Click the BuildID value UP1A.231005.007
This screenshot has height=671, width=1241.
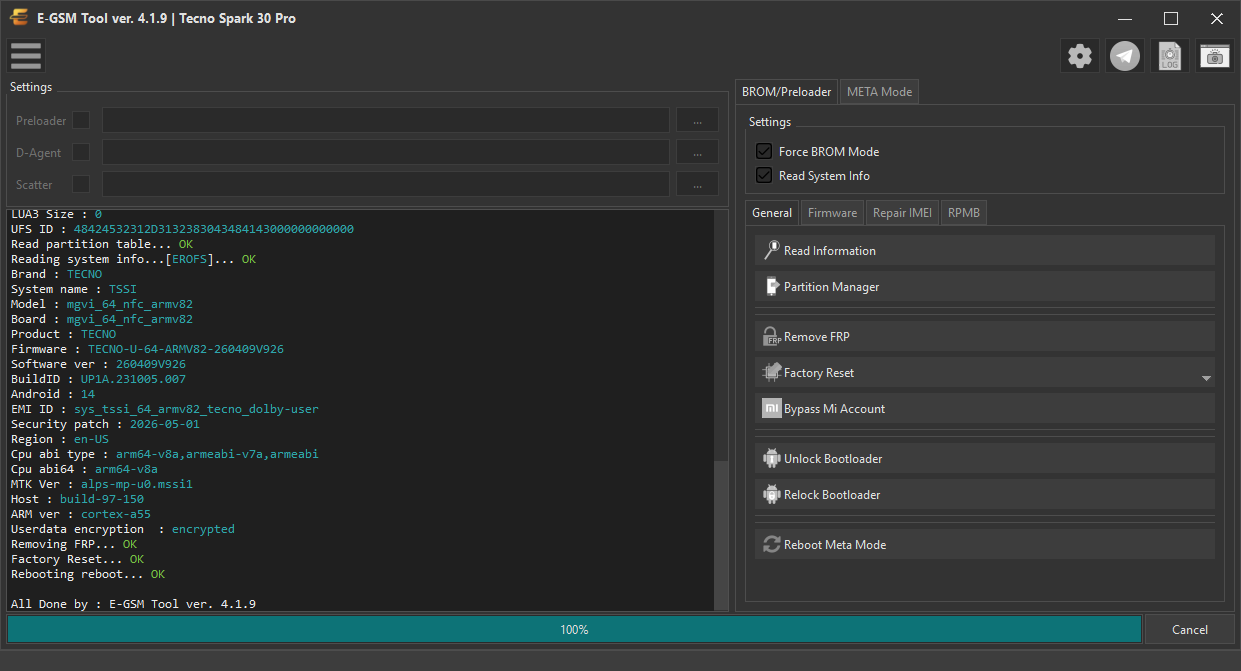click(133, 379)
